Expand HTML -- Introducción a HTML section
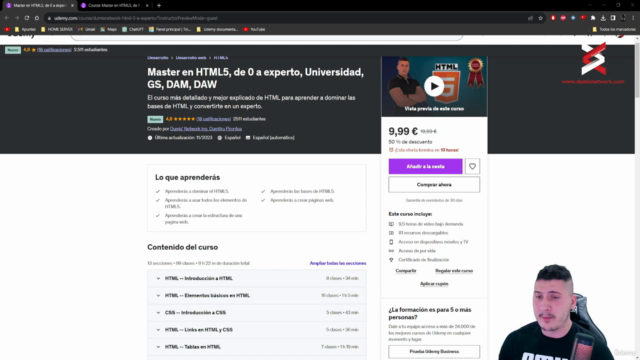640x360 pixels. coord(257,278)
